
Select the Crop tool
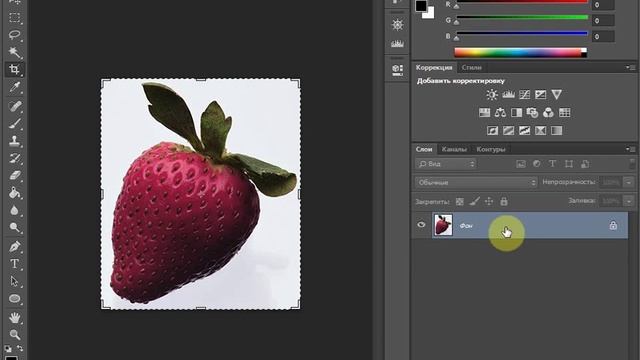pyautogui.click(x=15, y=69)
